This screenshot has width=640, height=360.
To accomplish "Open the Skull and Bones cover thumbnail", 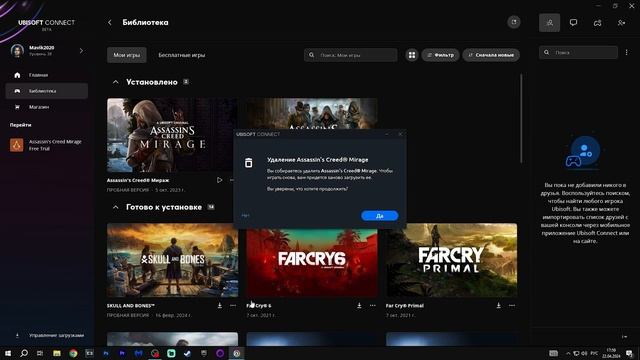I will (x=172, y=260).
